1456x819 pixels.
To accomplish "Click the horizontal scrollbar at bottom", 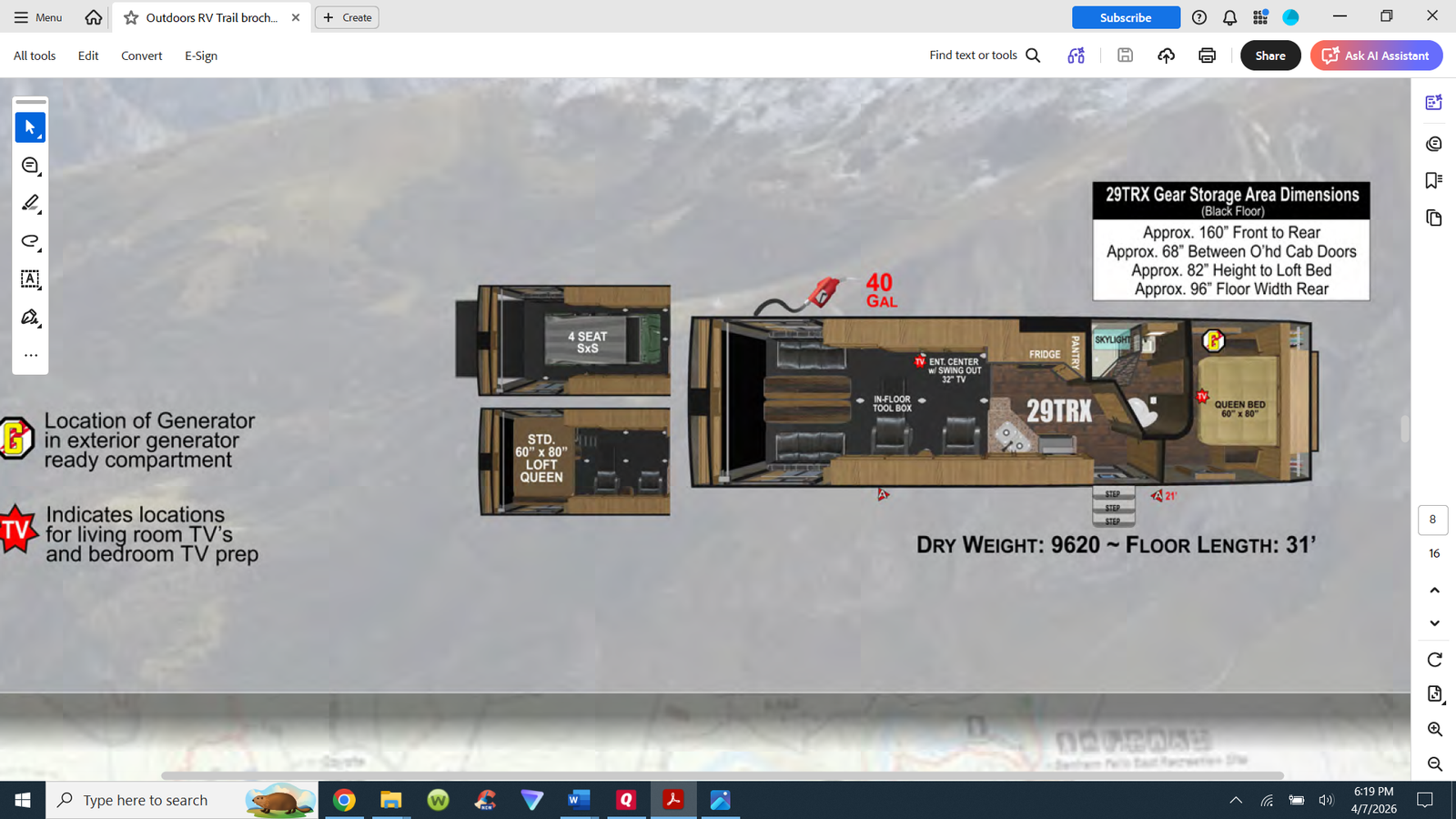I will [x=722, y=776].
